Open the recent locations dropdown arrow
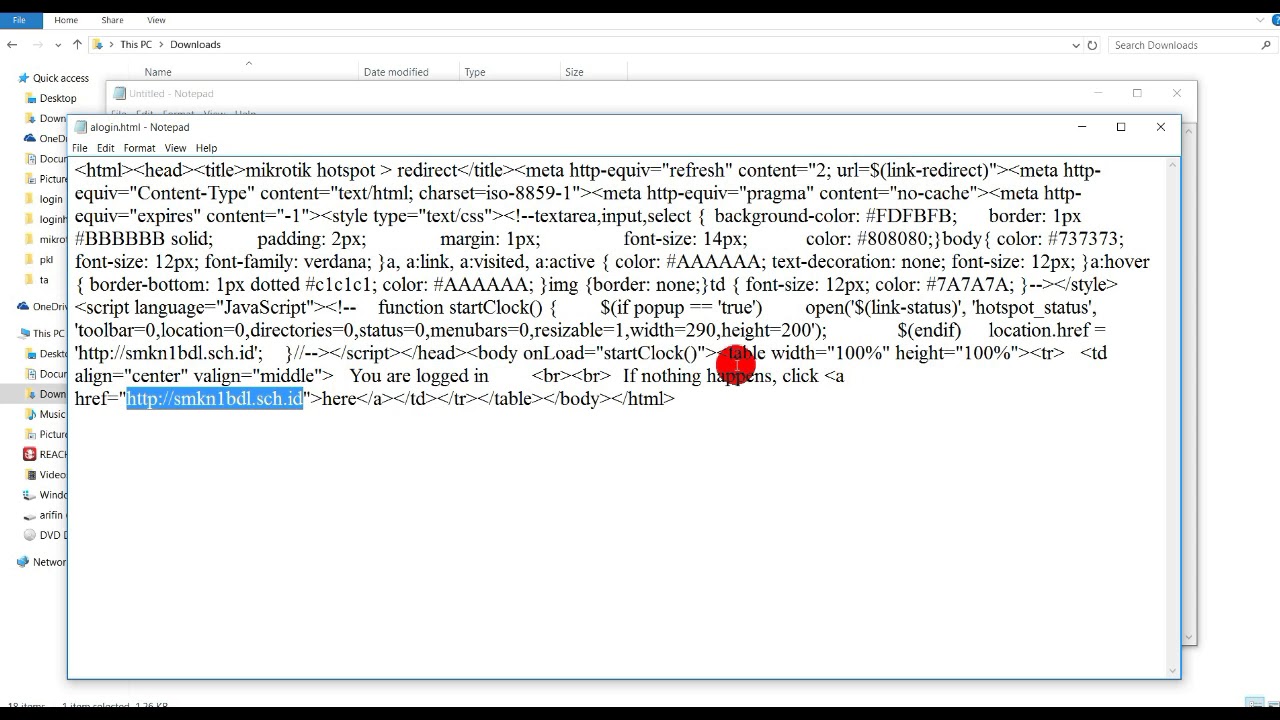1280x720 pixels. coord(59,45)
